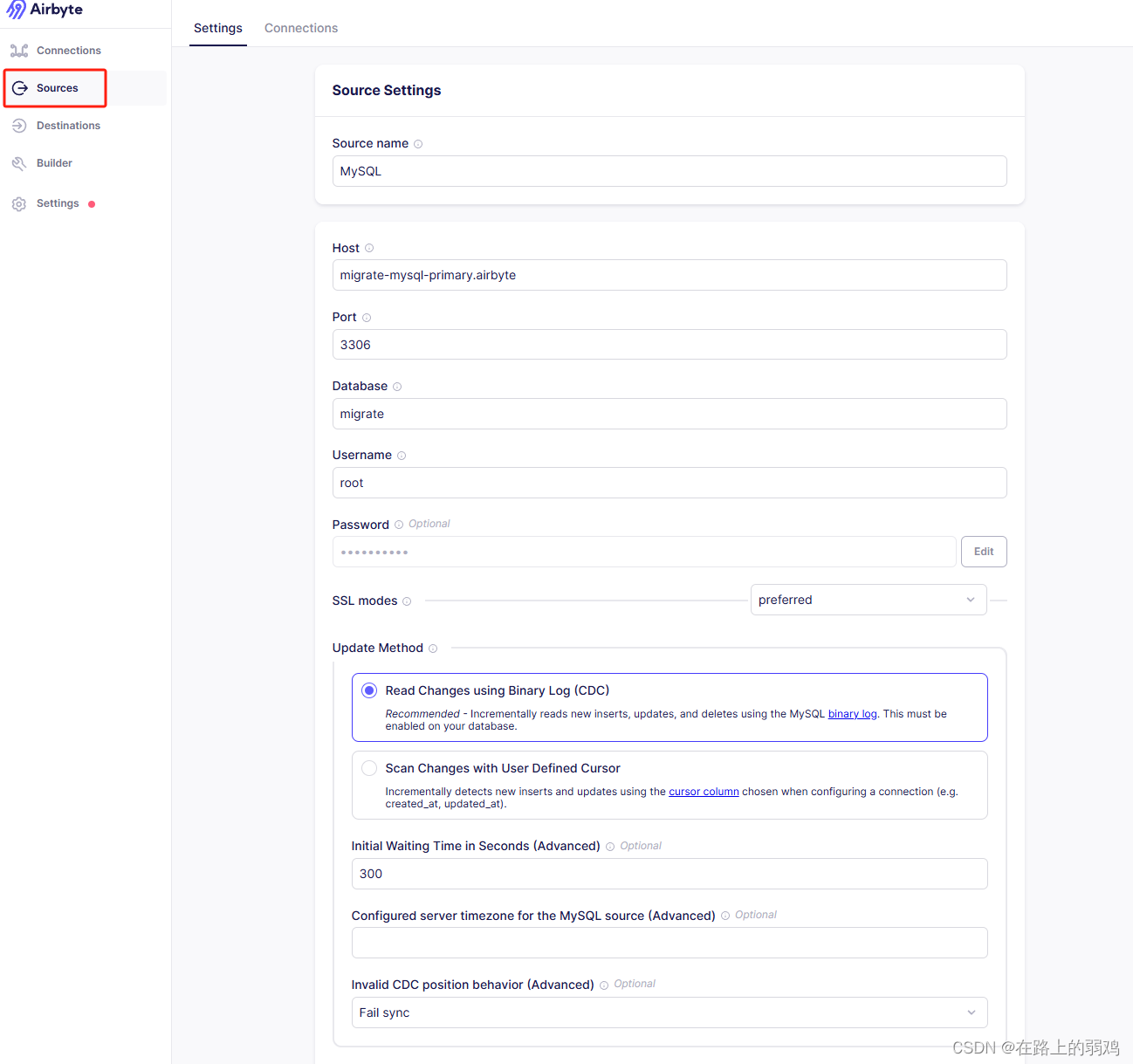The height and width of the screenshot is (1064, 1133).
Task: Focus Initial Waiting Time field
Action: click(x=669, y=874)
